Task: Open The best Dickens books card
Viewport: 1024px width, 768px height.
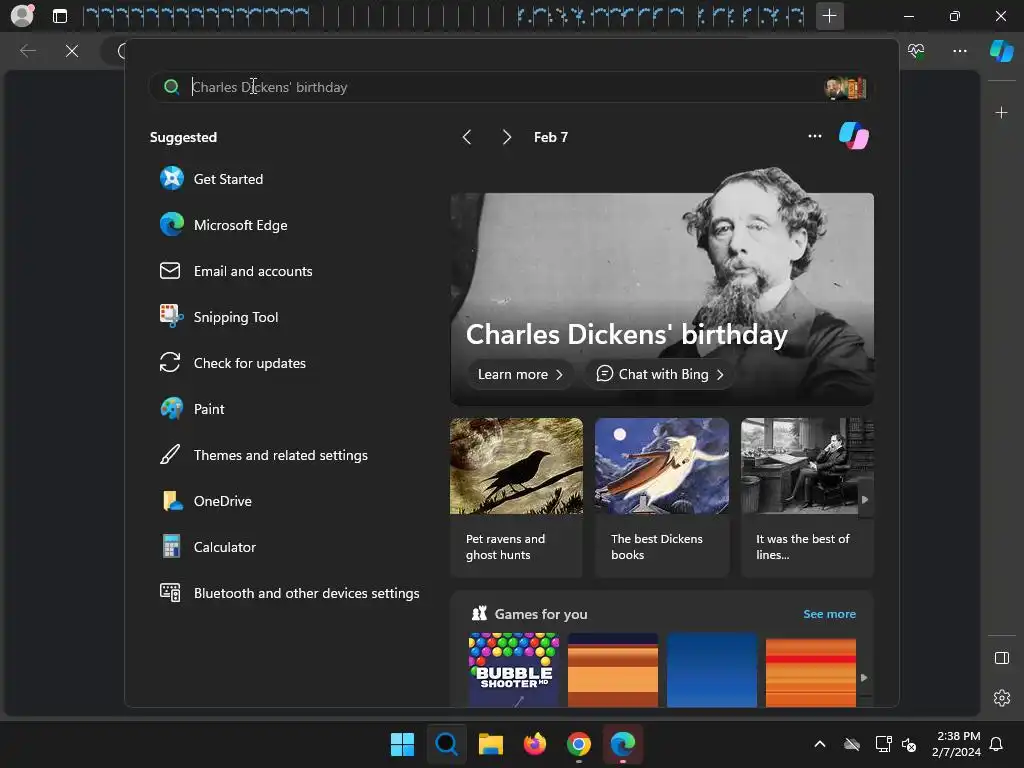Action: click(662, 497)
